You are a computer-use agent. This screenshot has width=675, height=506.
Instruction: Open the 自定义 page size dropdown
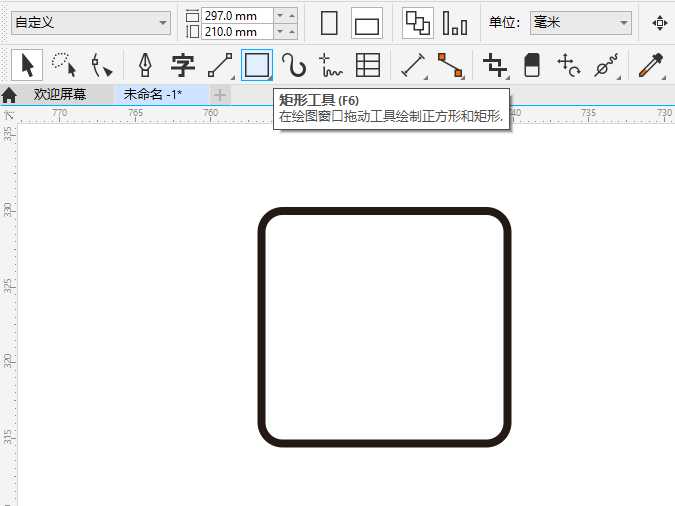point(91,22)
